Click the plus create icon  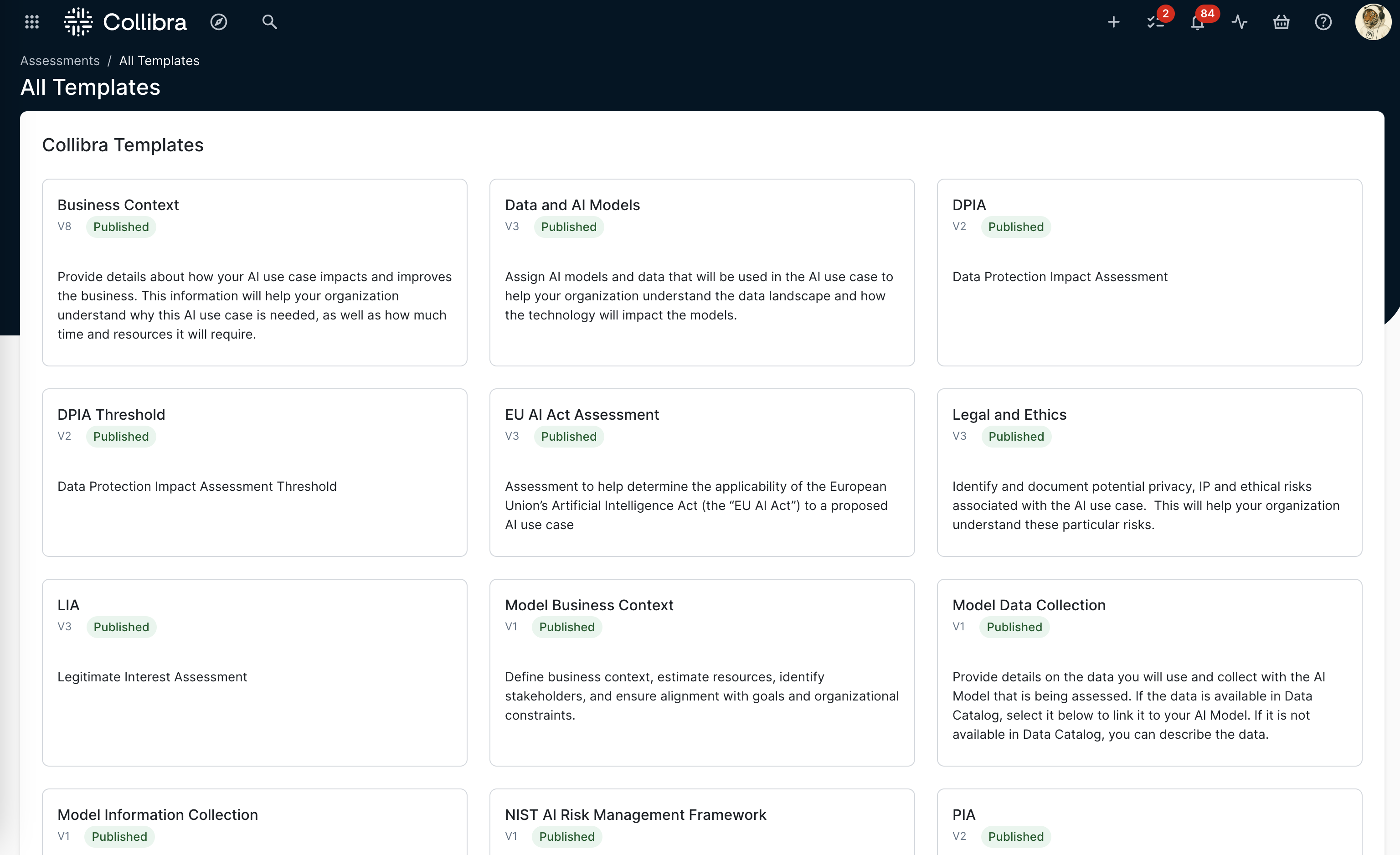(x=1114, y=22)
